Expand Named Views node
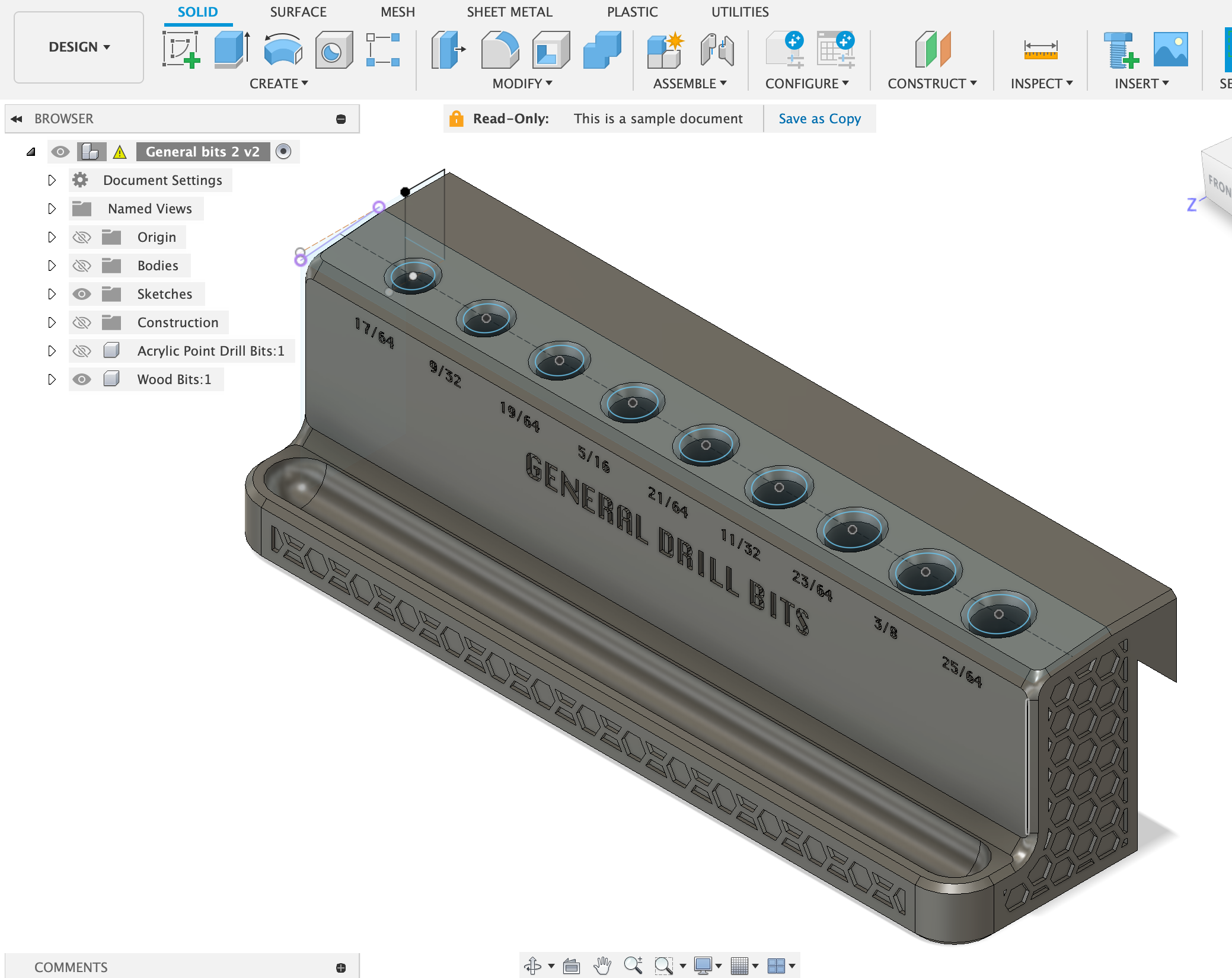Image resolution: width=1232 pixels, height=978 pixels. [52, 209]
